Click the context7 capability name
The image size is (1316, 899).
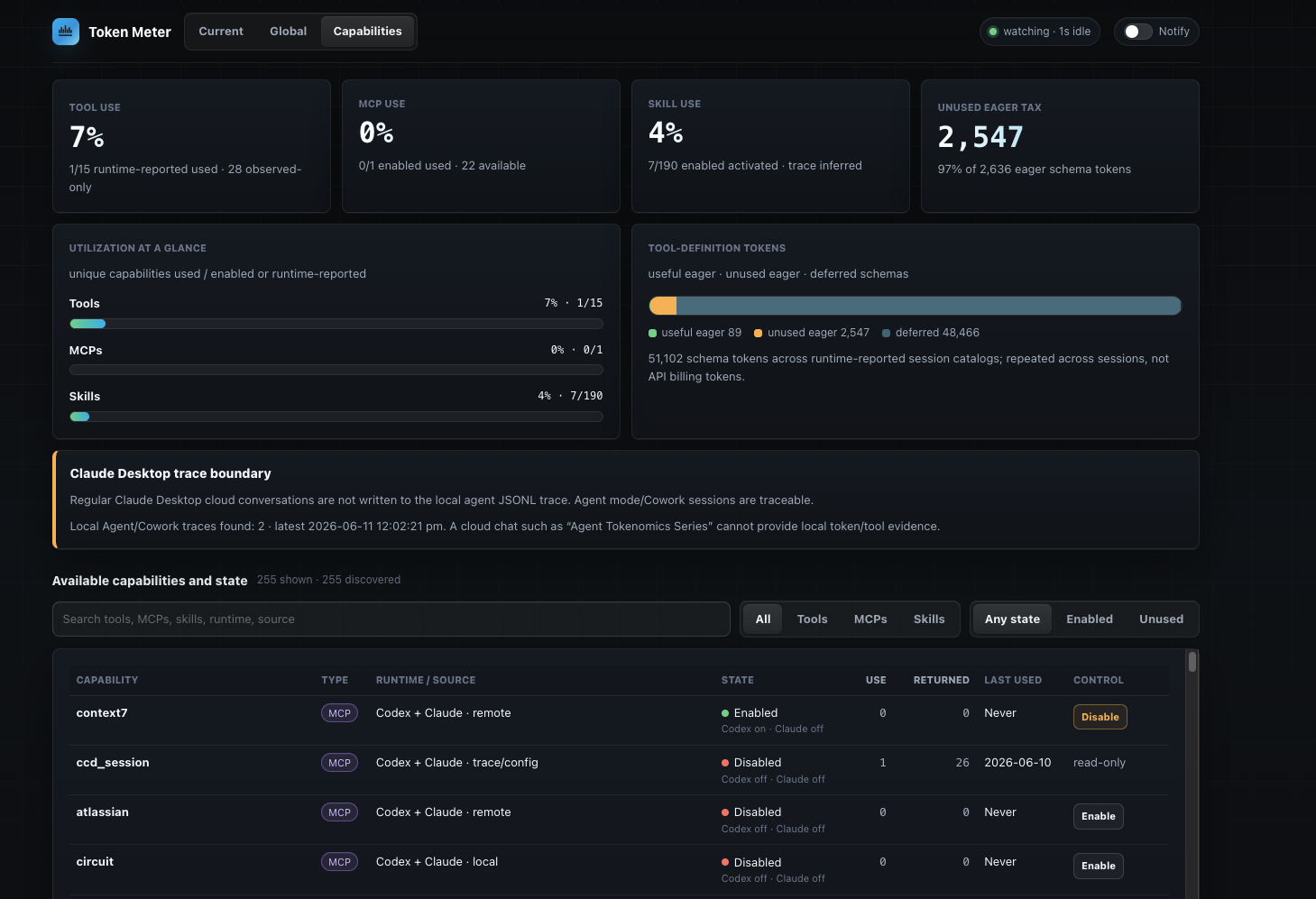tap(102, 712)
